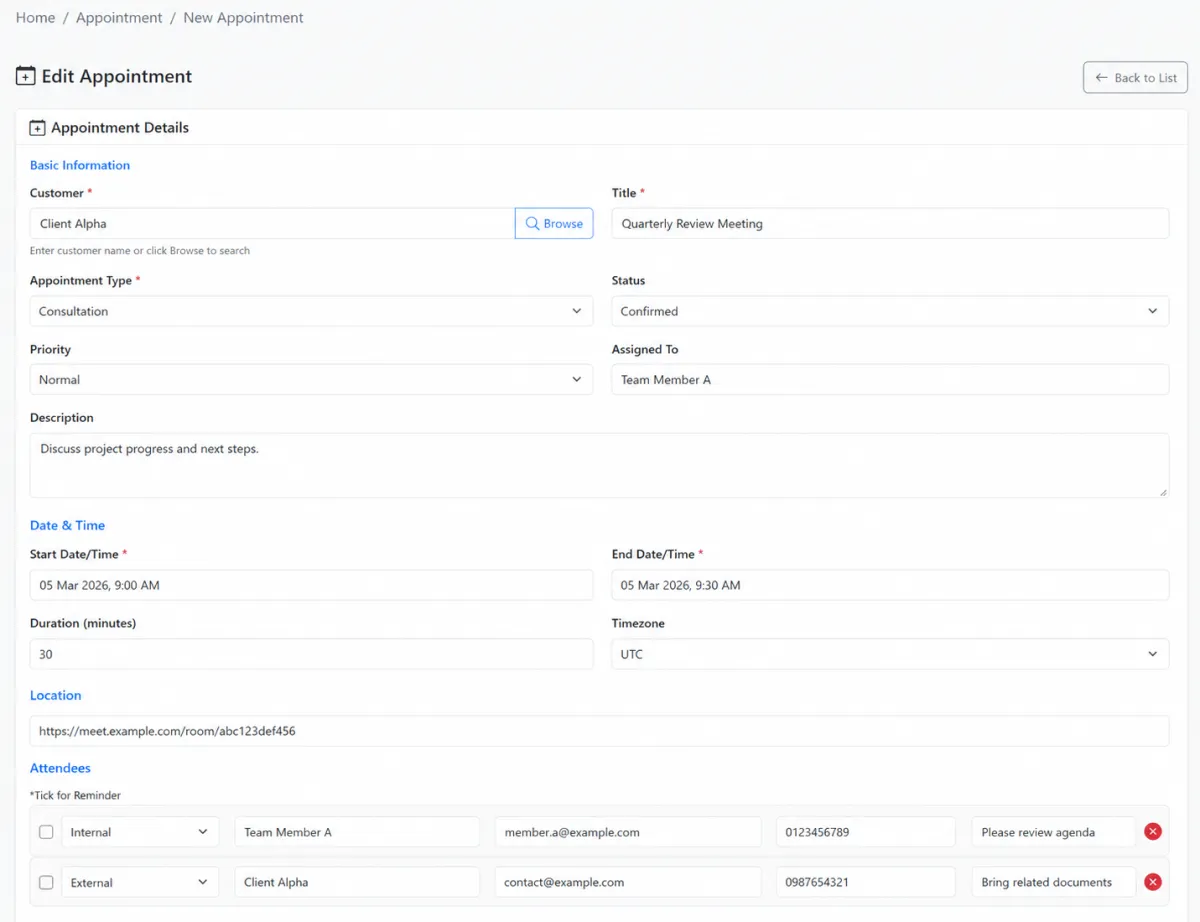Change Internal attendee type dropdown
1200x922 pixels.
pyautogui.click(x=140, y=832)
